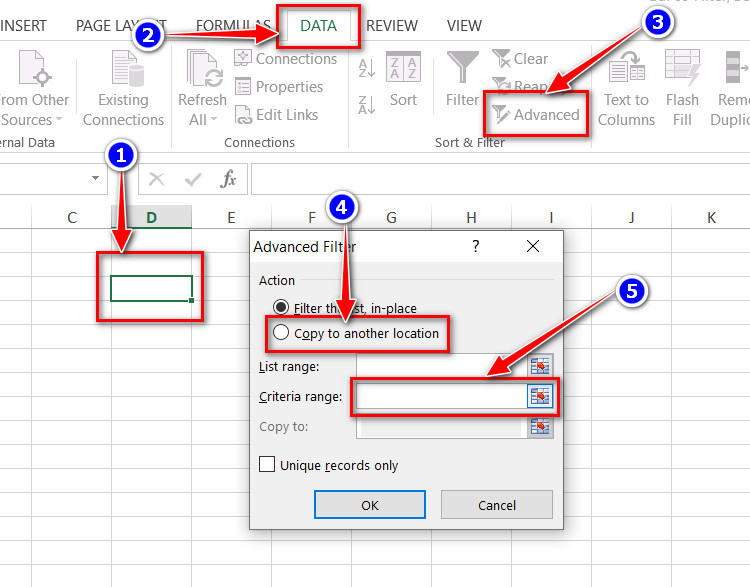750x587 pixels.
Task: Clear the current filter
Action: click(x=520, y=59)
